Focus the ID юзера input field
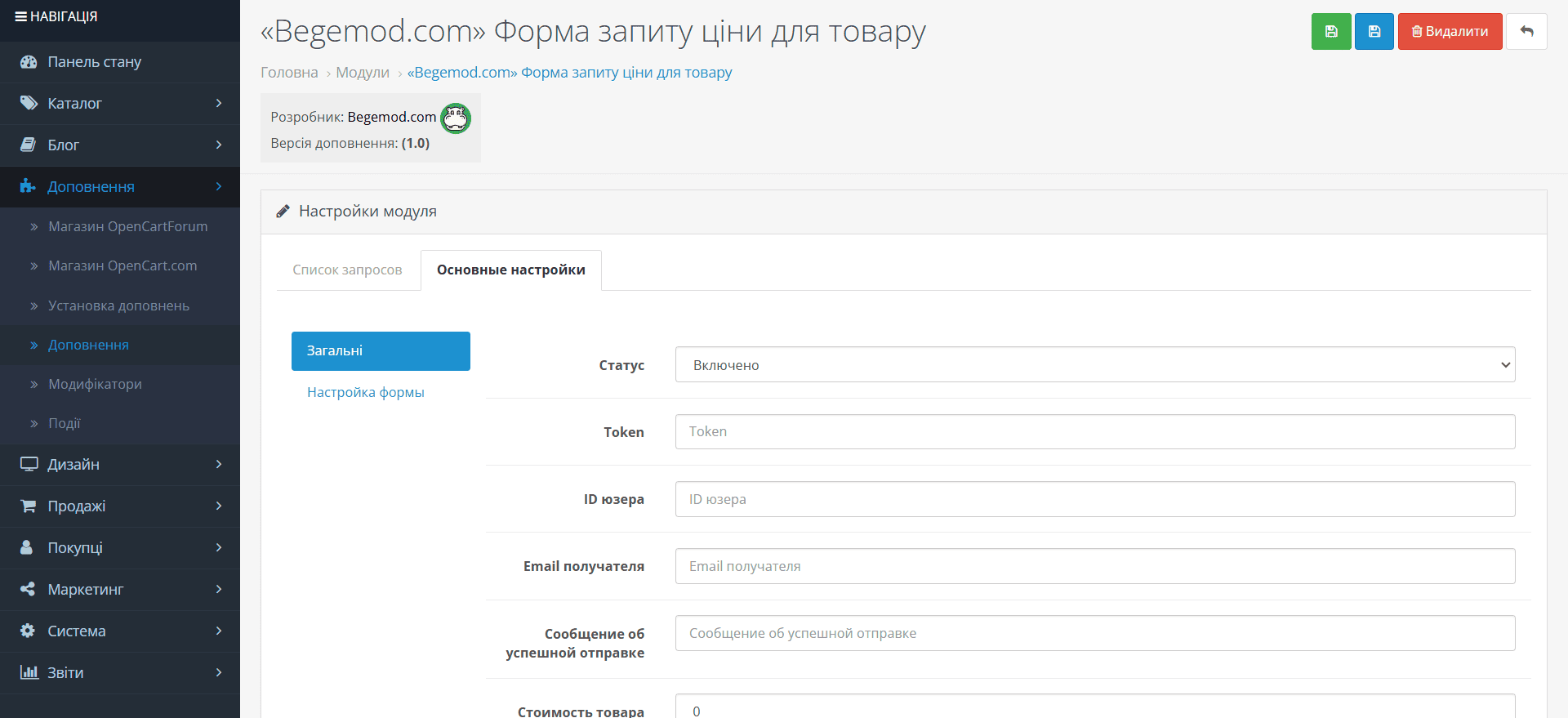This screenshot has height=718, width=1568. coord(1095,499)
